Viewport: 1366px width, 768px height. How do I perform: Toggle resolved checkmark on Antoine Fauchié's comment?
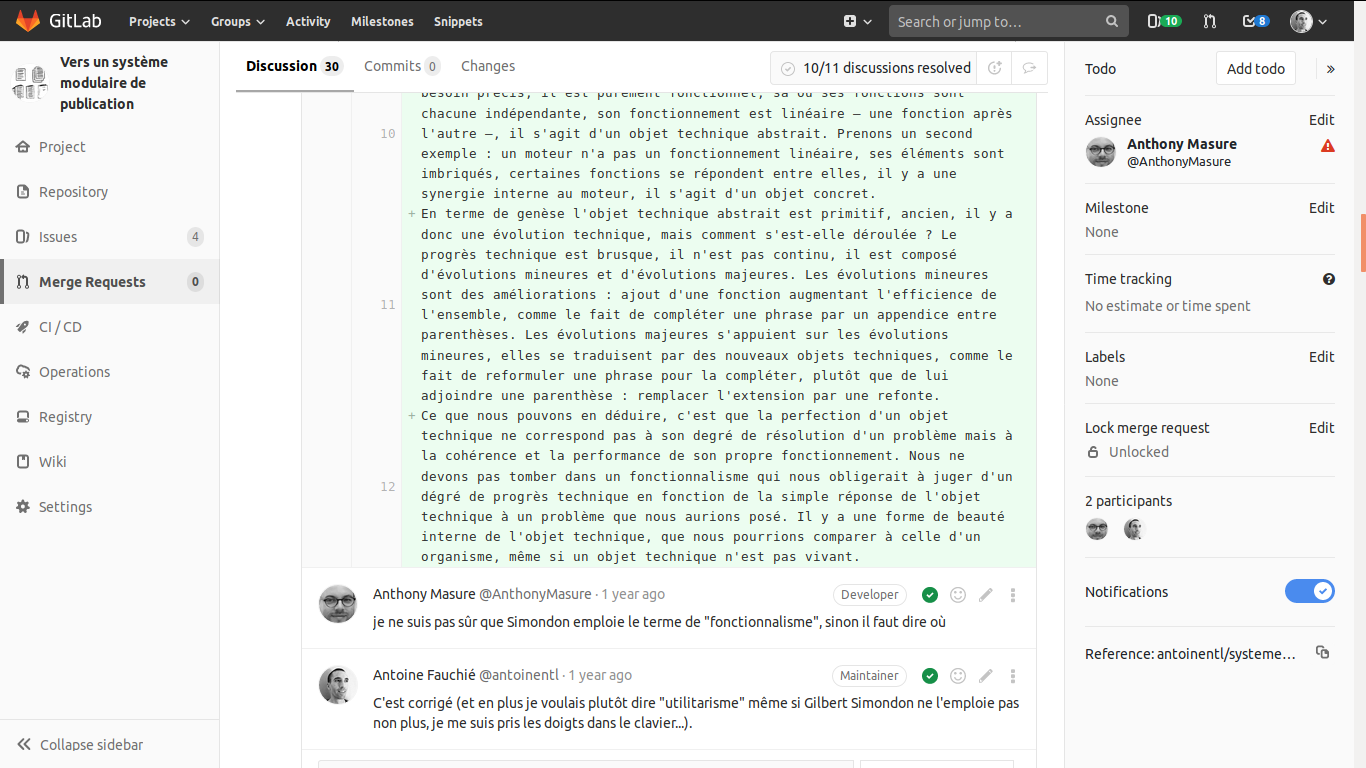tap(930, 676)
